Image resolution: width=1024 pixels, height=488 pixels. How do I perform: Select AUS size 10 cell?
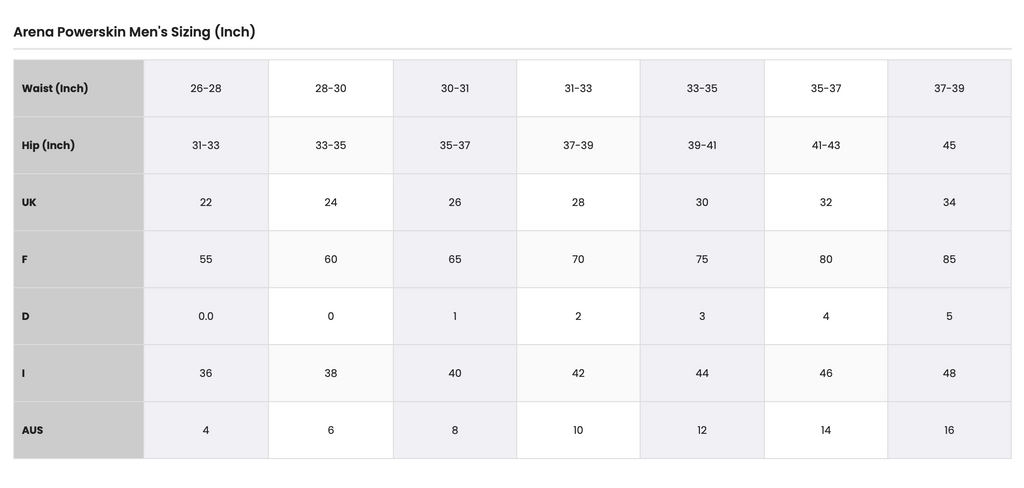[x=578, y=430]
